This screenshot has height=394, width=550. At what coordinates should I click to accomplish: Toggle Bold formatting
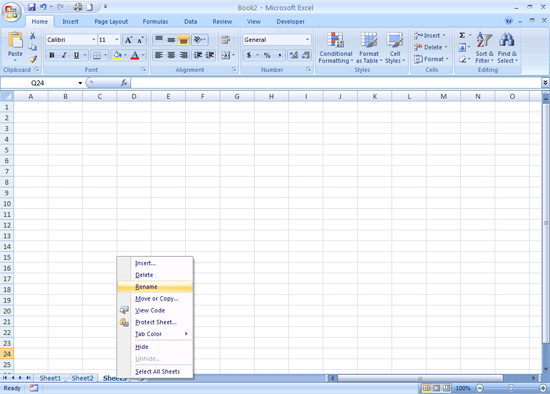52,55
